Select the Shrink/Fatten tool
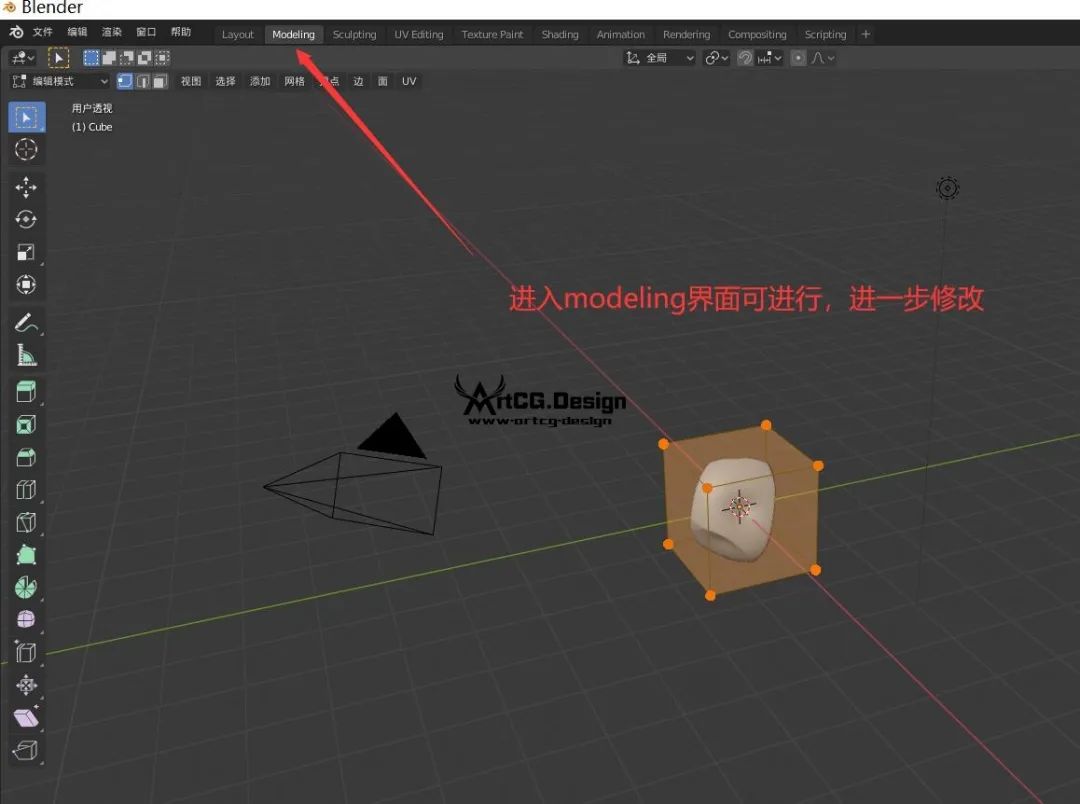 (x=26, y=685)
